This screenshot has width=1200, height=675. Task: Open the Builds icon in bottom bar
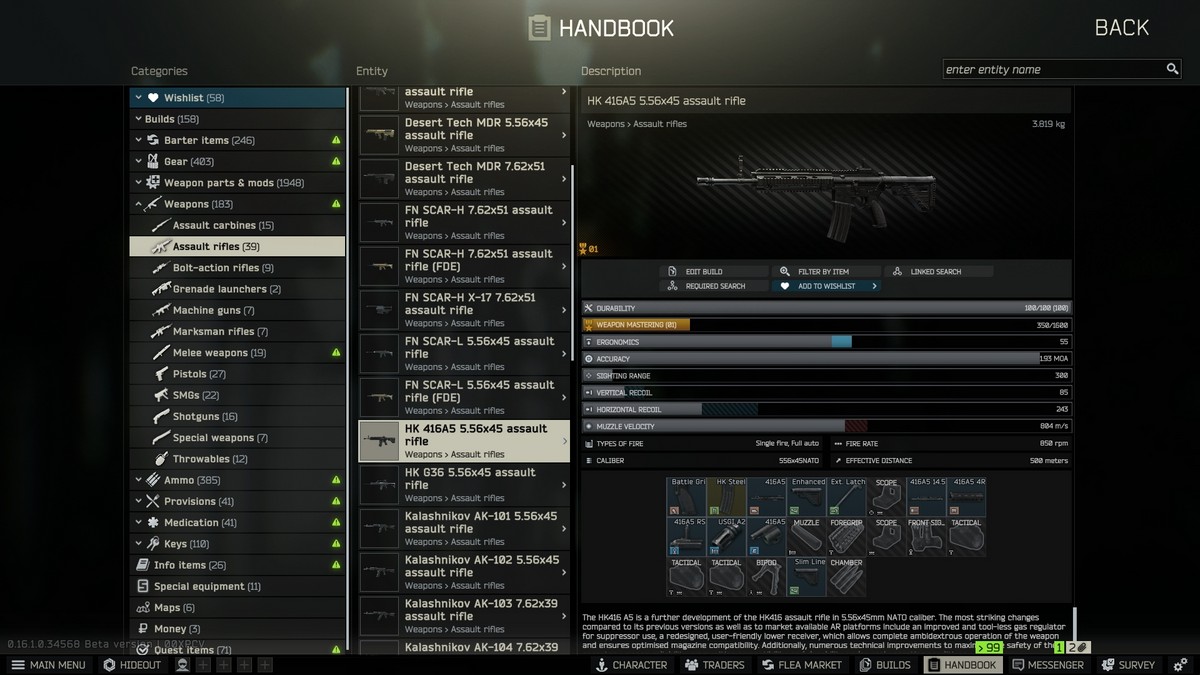[866, 664]
